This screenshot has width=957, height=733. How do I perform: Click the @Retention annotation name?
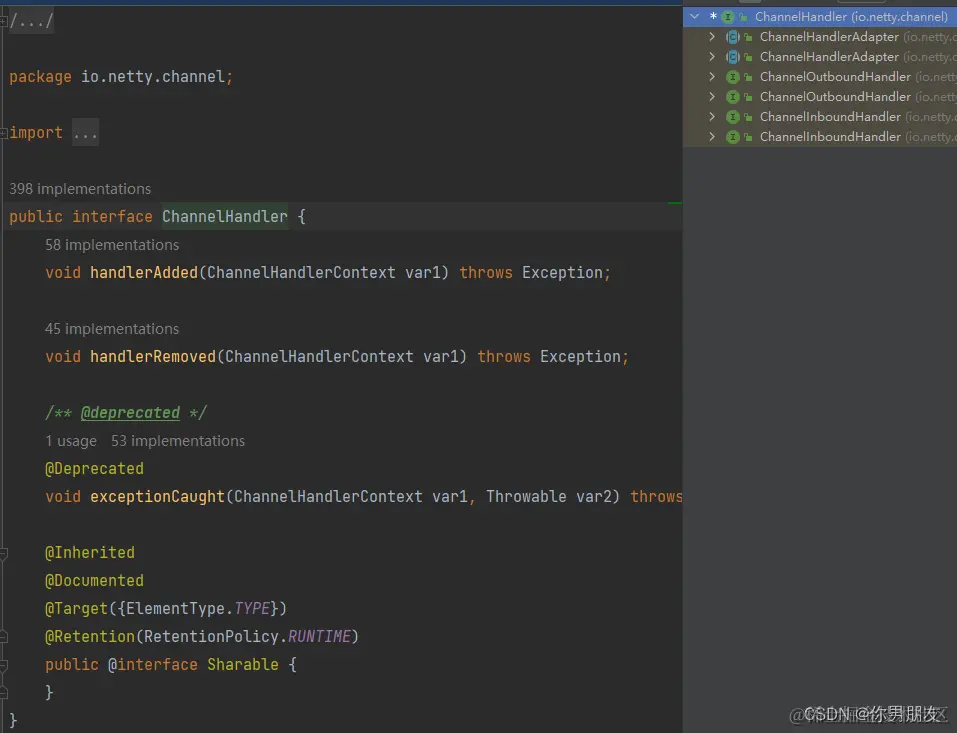click(90, 637)
